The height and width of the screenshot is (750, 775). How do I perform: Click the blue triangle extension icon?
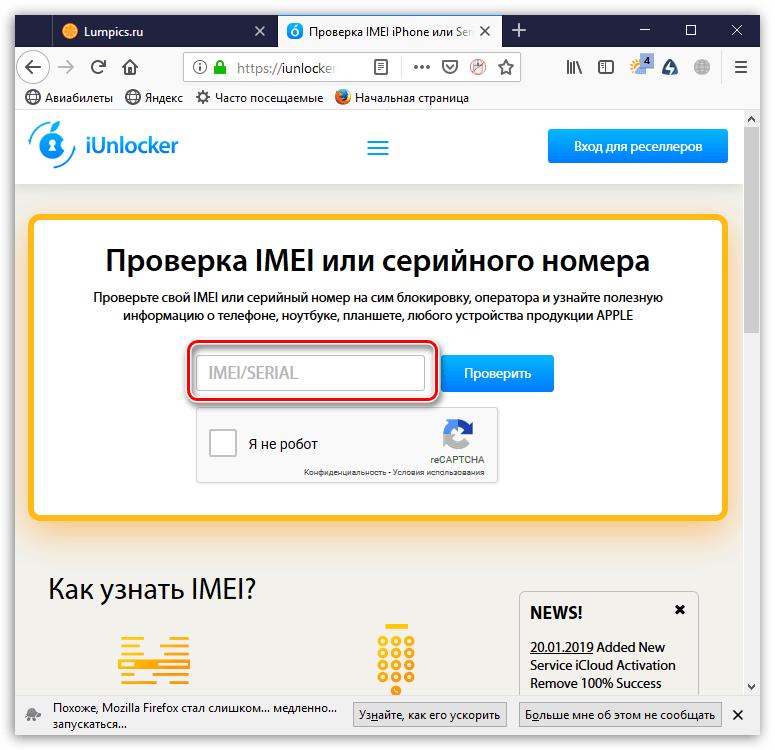pos(670,67)
